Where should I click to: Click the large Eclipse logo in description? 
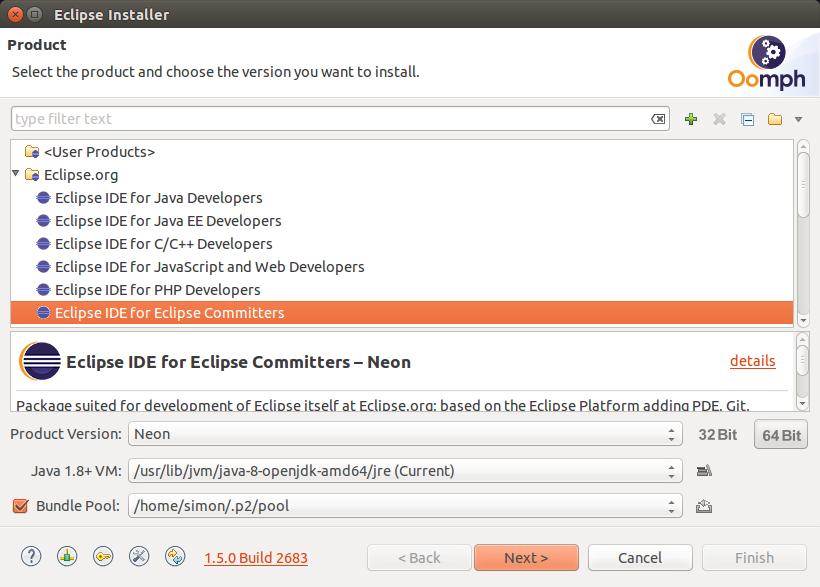[x=40, y=361]
